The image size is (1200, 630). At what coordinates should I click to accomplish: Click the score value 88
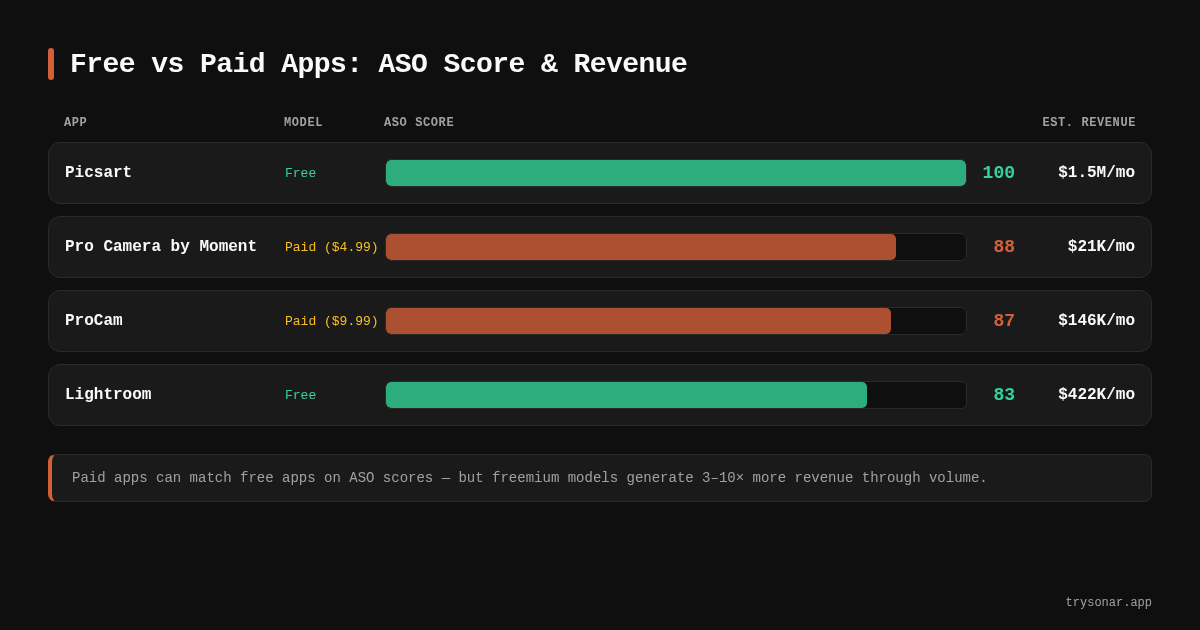[1004, 247]
